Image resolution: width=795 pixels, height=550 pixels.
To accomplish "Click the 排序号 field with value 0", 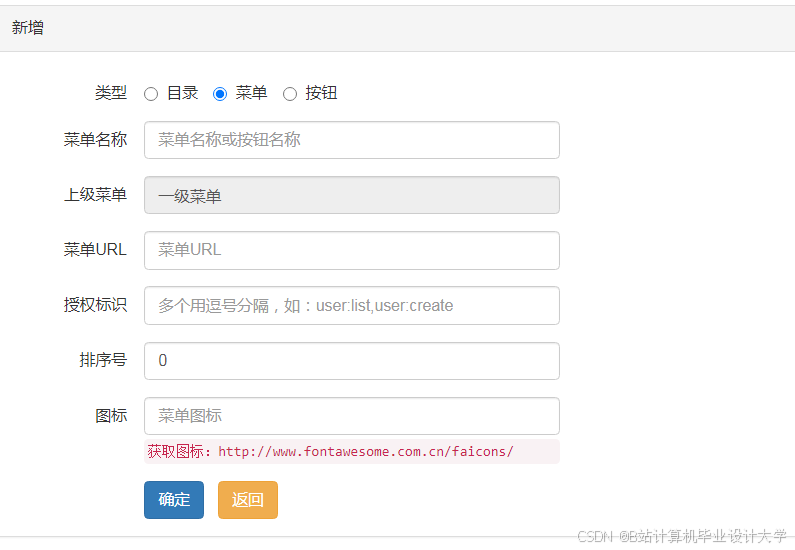I will pos(351,361).
